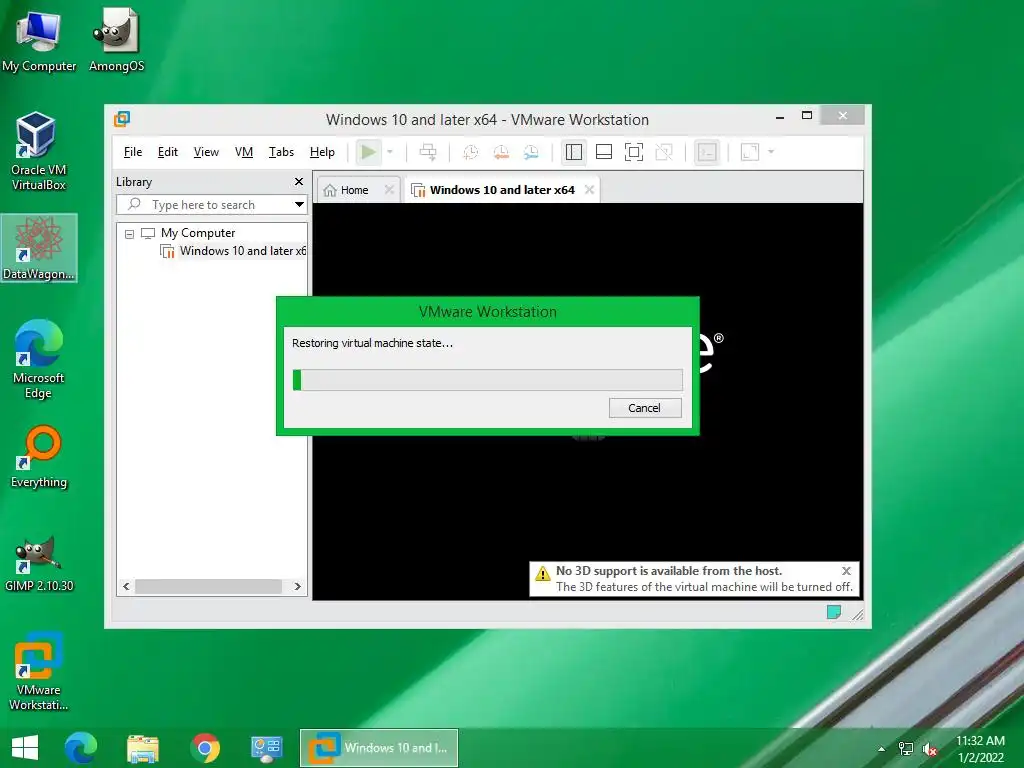Open the Stretch Guest dropdown arrow
The image size is (1024, 768).
tap(771, 152)
